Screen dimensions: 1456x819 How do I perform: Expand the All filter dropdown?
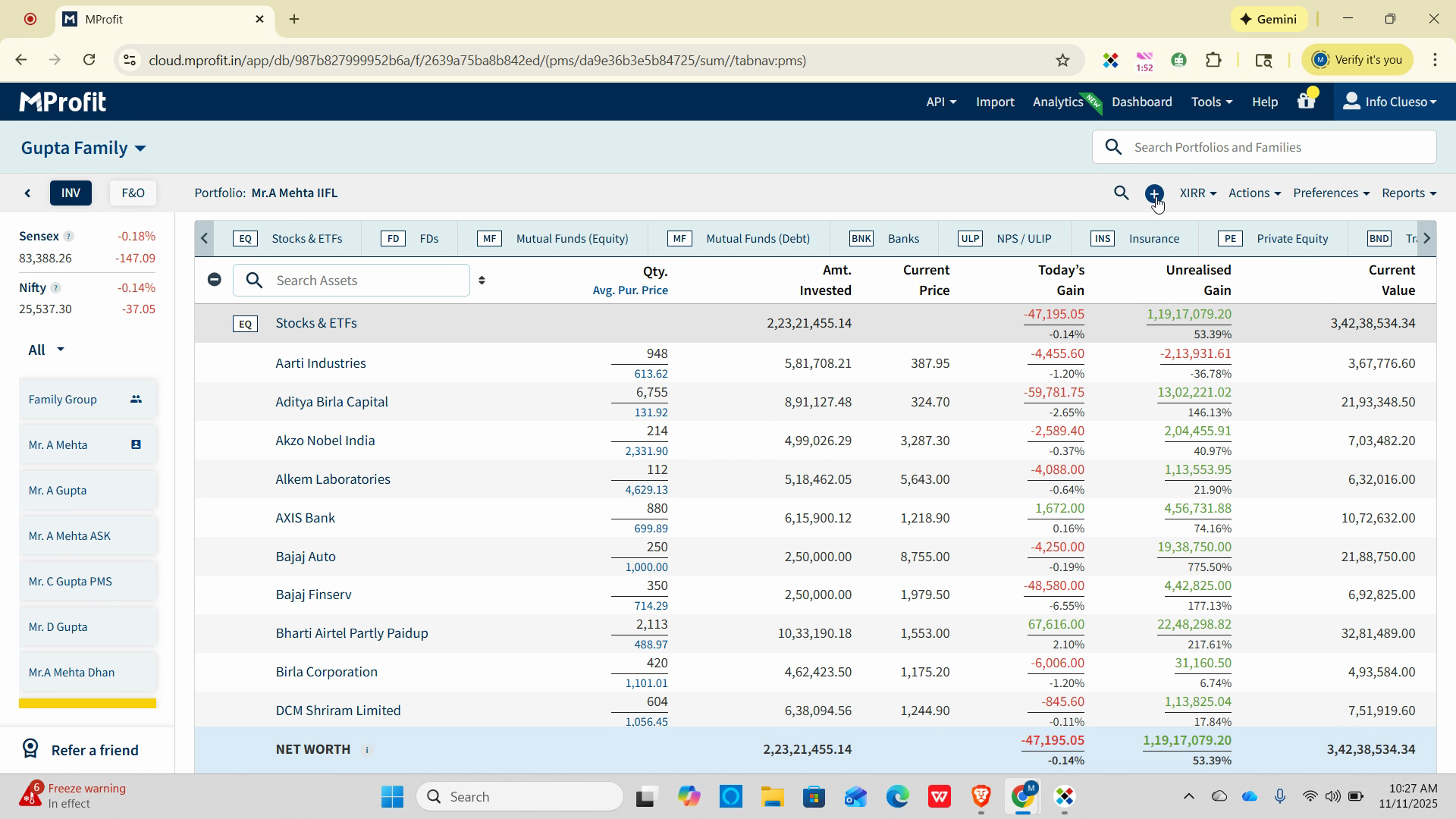46,350
